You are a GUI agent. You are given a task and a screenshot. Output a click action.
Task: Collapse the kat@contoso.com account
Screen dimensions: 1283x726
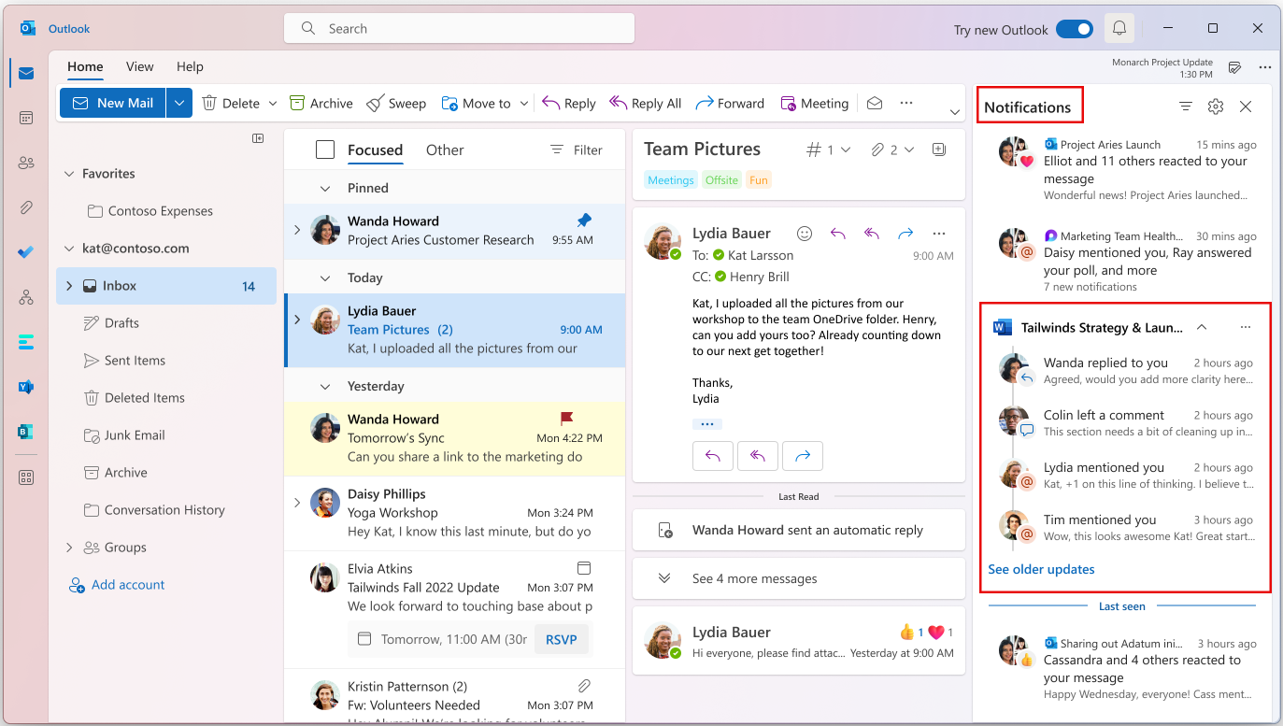click(x=69, y=248)
